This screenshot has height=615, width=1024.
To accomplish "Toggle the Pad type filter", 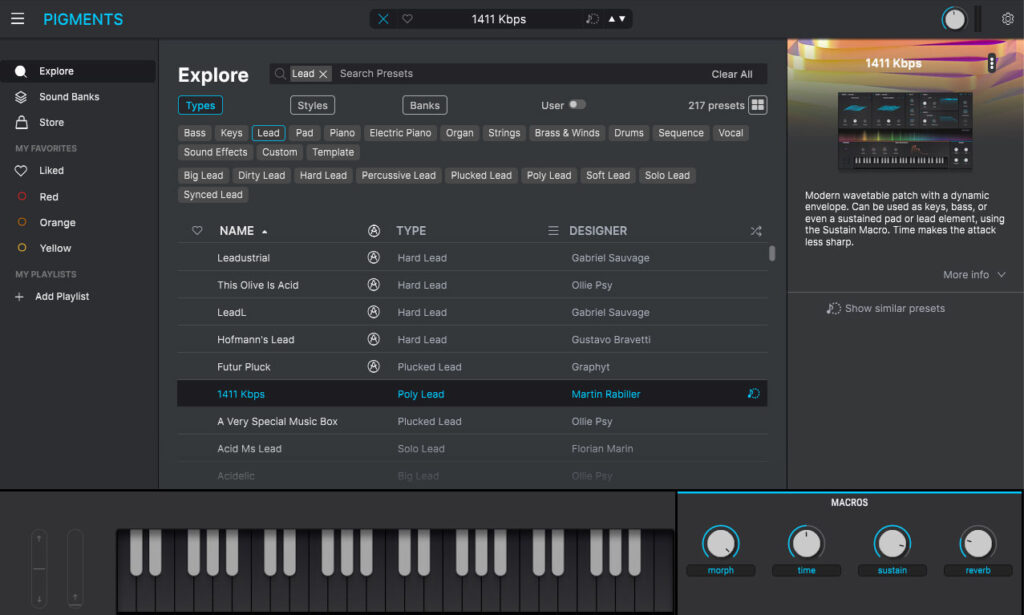I will pos(304,133).
